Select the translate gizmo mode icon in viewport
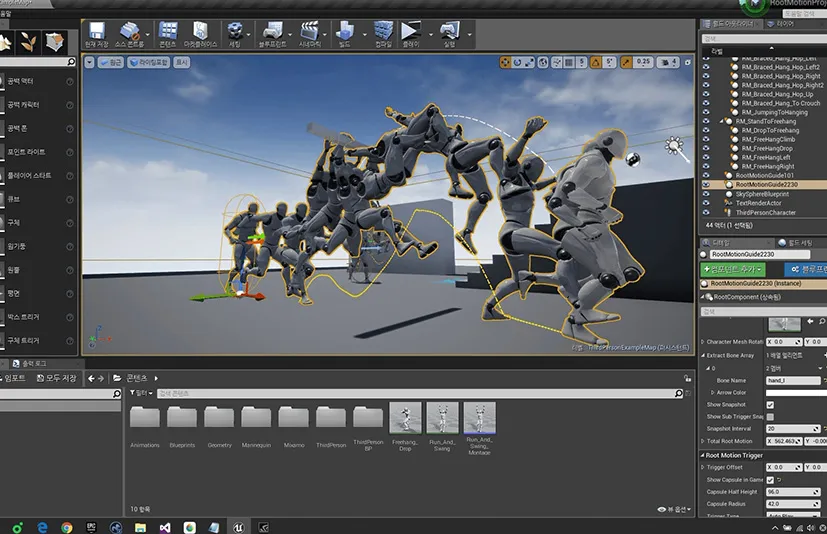Image resolution: width=827 pixels, height=534 pixels. click(x=505, y=62)
